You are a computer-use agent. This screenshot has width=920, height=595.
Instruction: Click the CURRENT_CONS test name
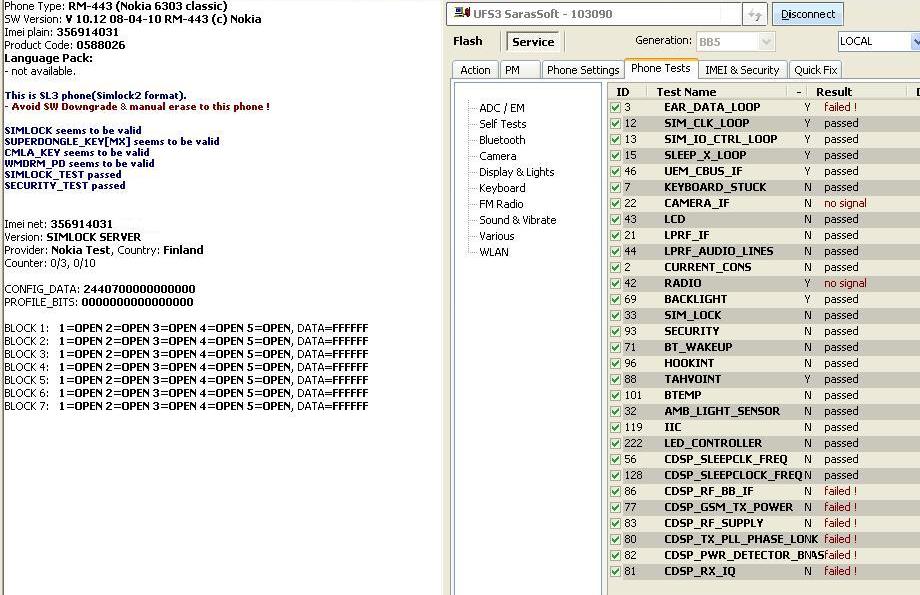click(707, 267)
